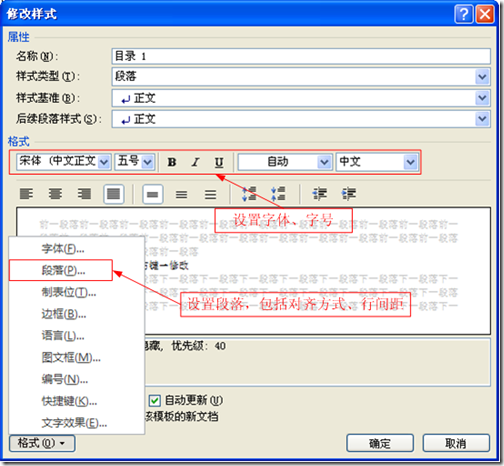Increase indent icon
The image size is (504, 466).
click(x=349, y=194)
